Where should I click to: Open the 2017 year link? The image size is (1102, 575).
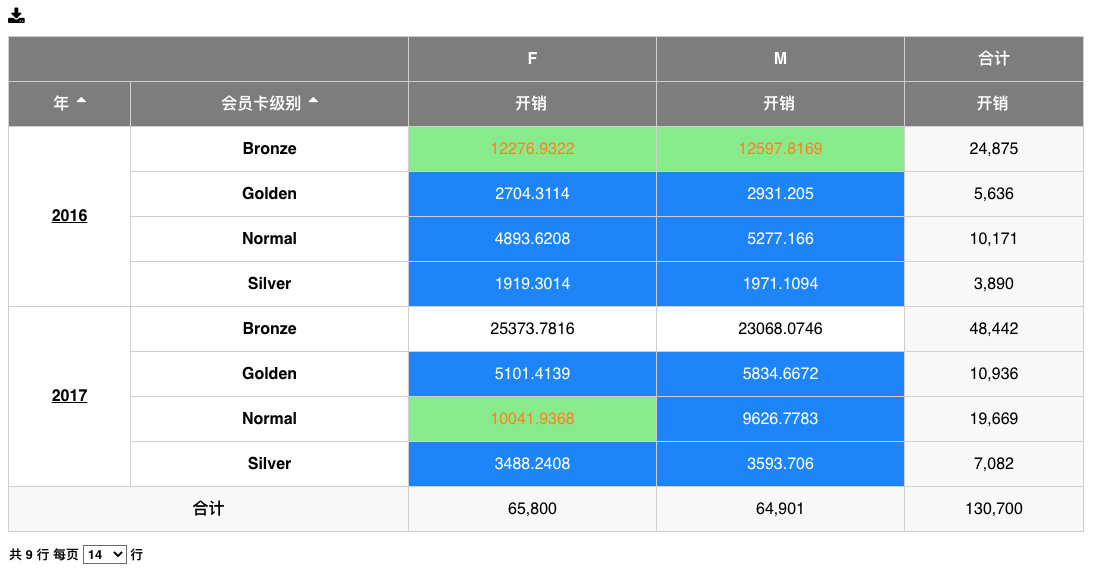pos(70,396)
